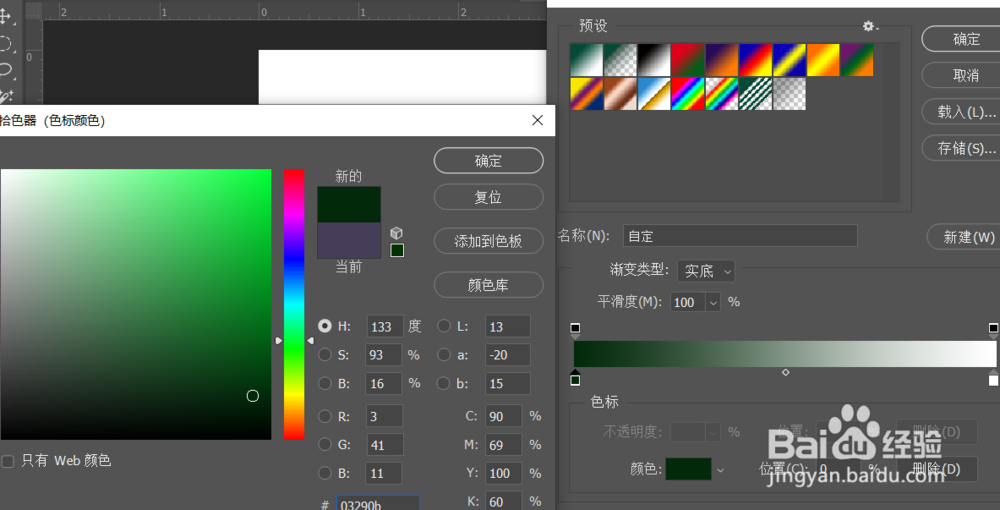Click the hue spectrum slider strip

coord(294,304)
